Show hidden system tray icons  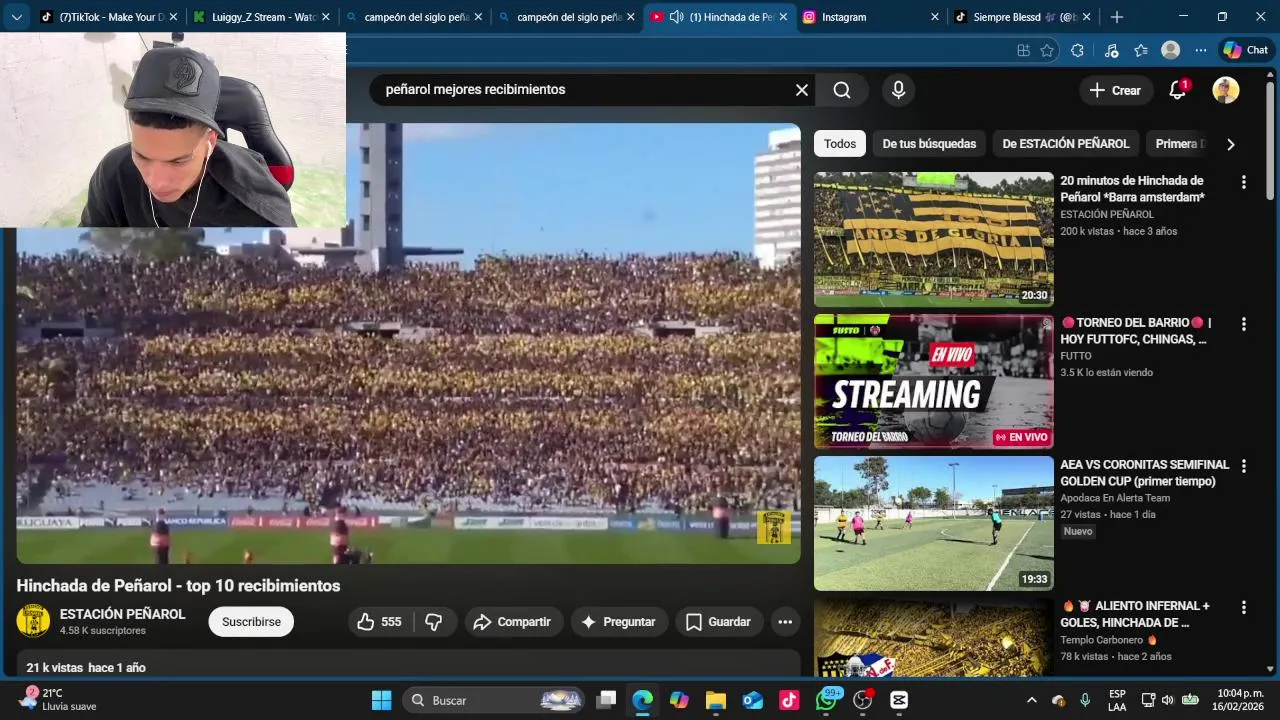1032,700
